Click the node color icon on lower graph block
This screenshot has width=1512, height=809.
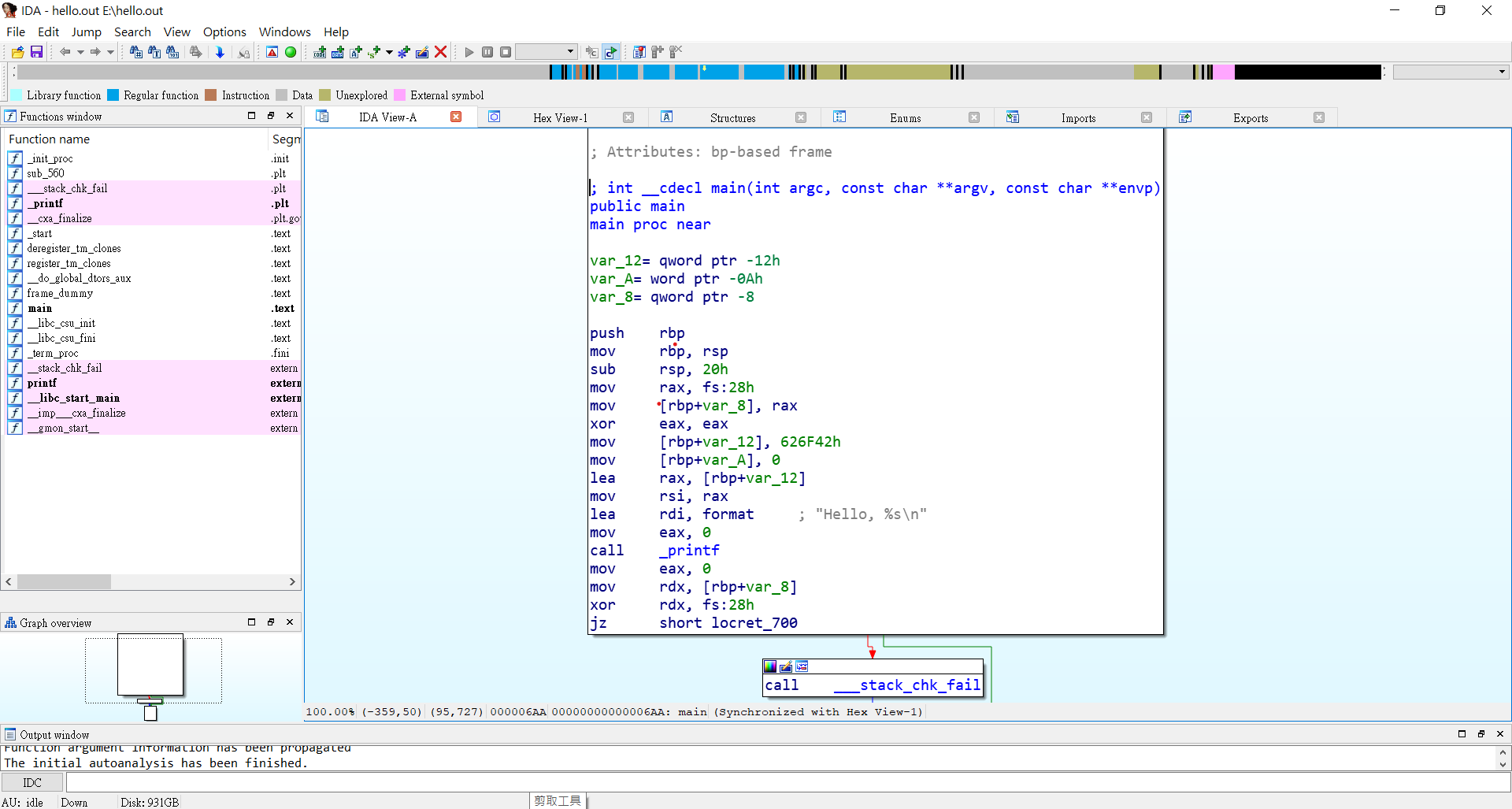(770, 666)
